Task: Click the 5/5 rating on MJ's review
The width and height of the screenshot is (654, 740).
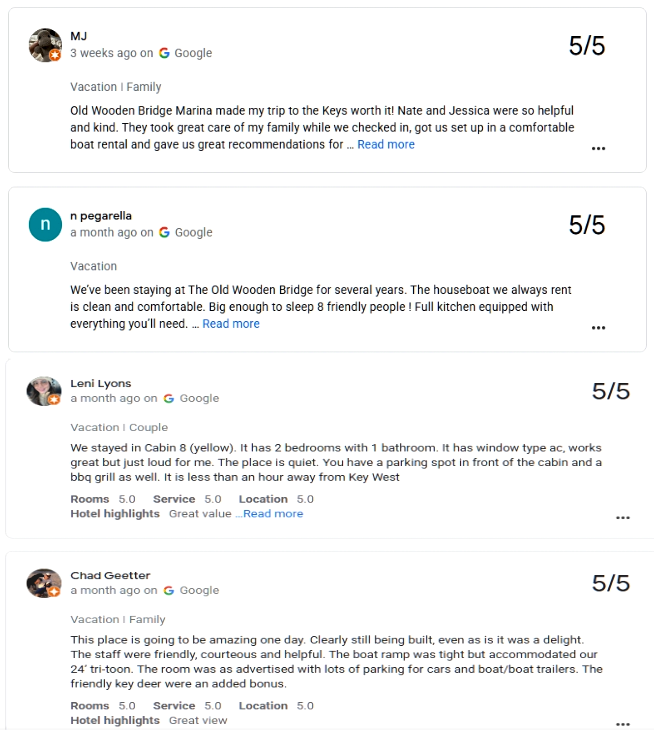Action: [x=587, y=46]
